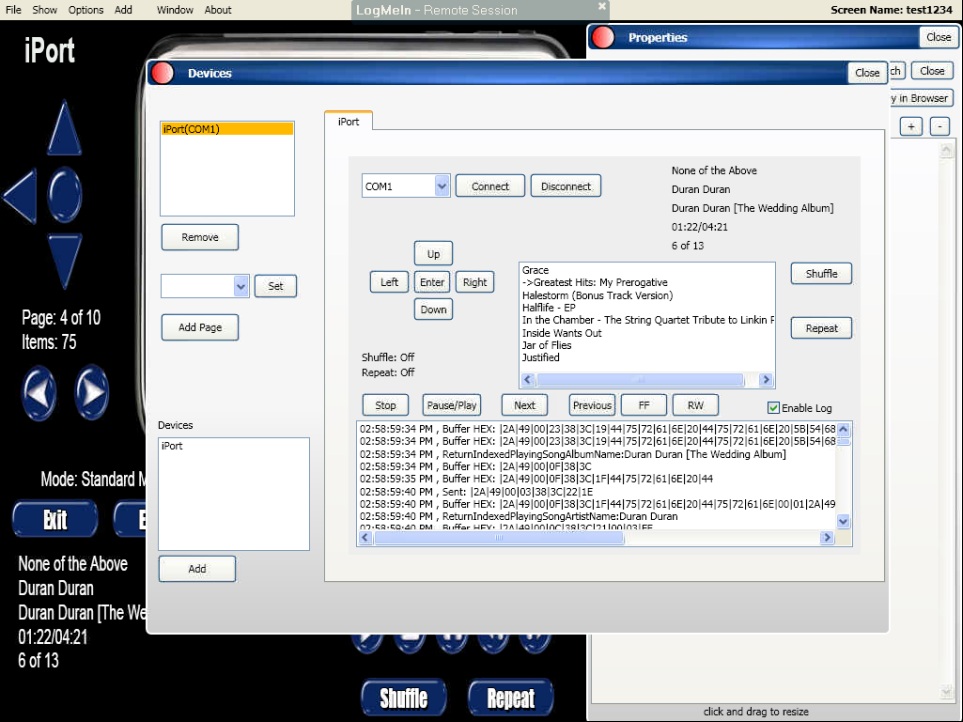
Task: Click the red circle icon in Devices title bar
Action: (162, 73)
